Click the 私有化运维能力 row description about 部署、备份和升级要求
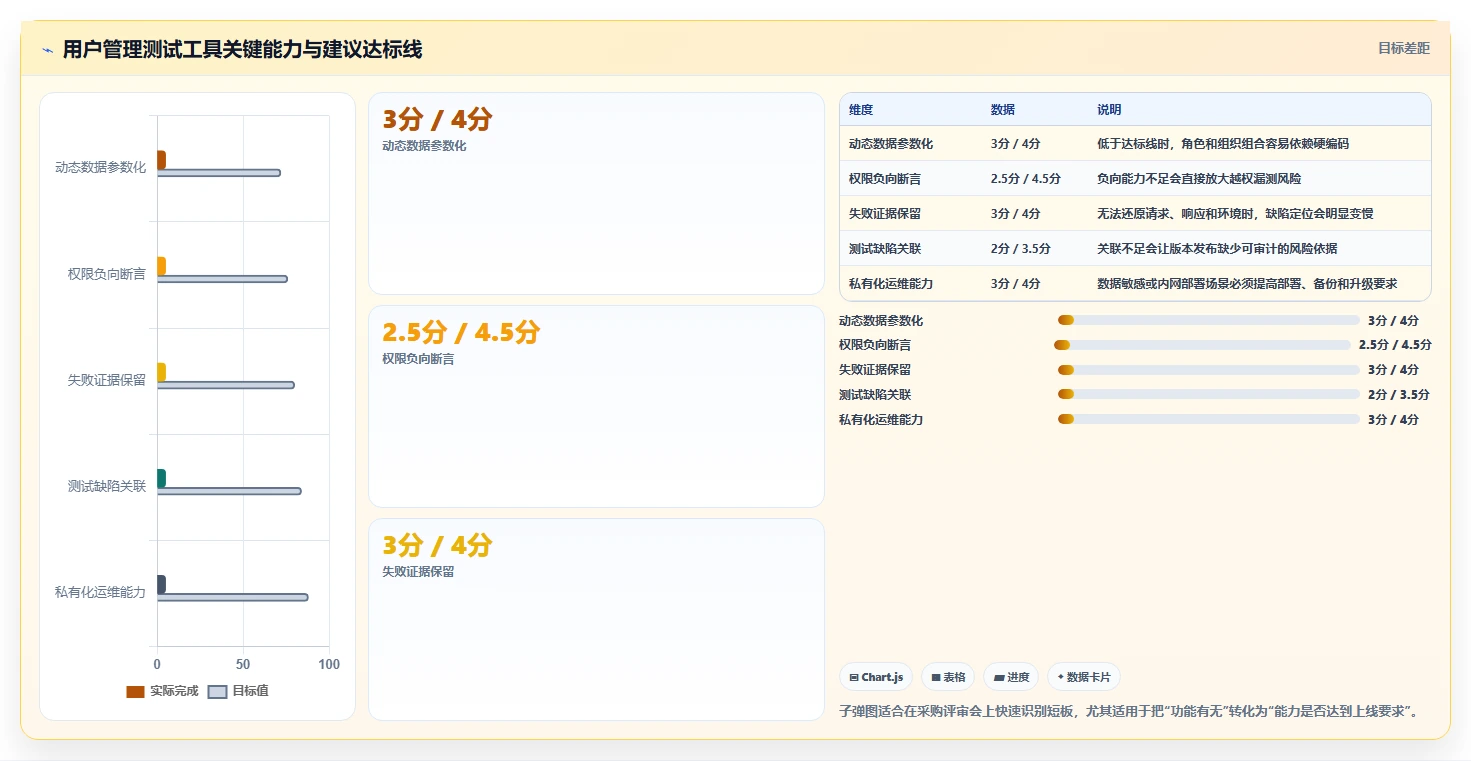The width and height of the screenshot is (1471, 761). pos(1247,284)
